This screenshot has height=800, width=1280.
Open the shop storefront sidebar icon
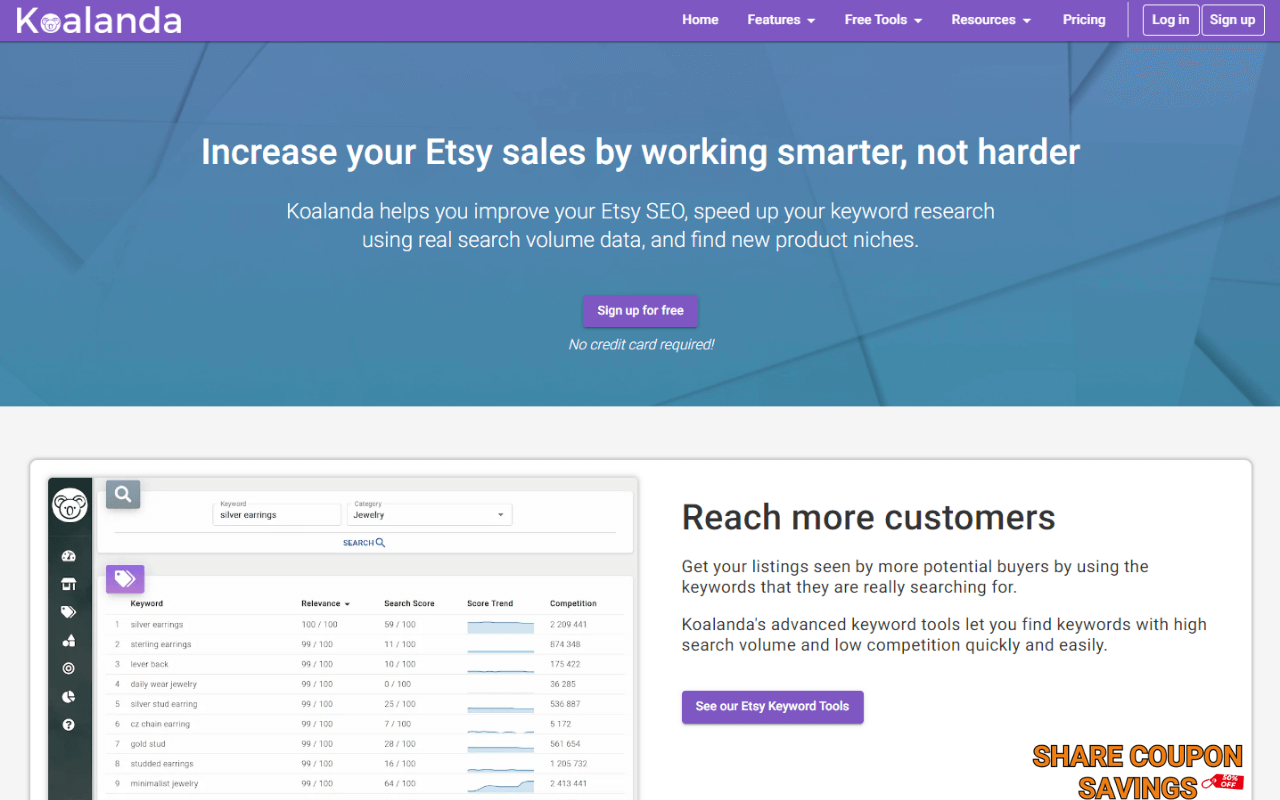[x=69, y=584]
